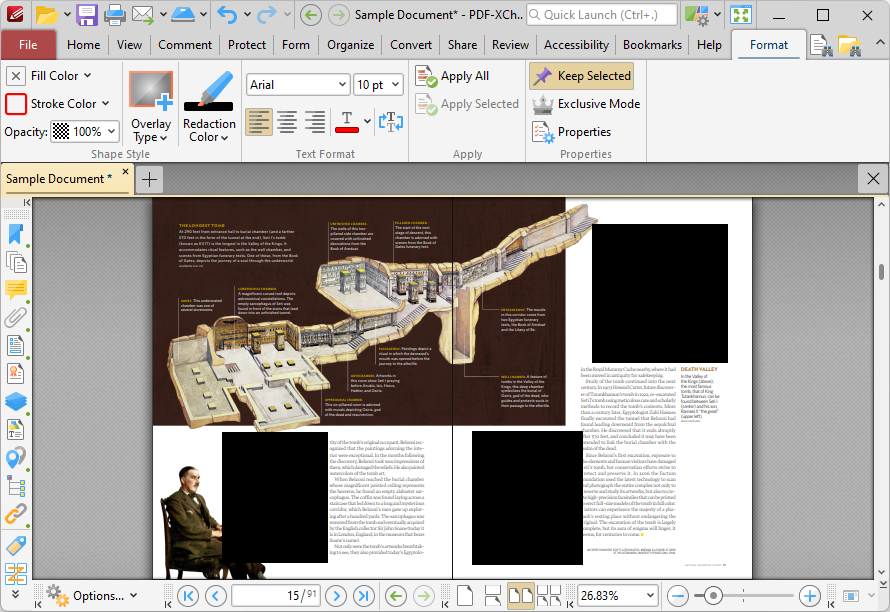Jump to the last page

tap(364, 596)
